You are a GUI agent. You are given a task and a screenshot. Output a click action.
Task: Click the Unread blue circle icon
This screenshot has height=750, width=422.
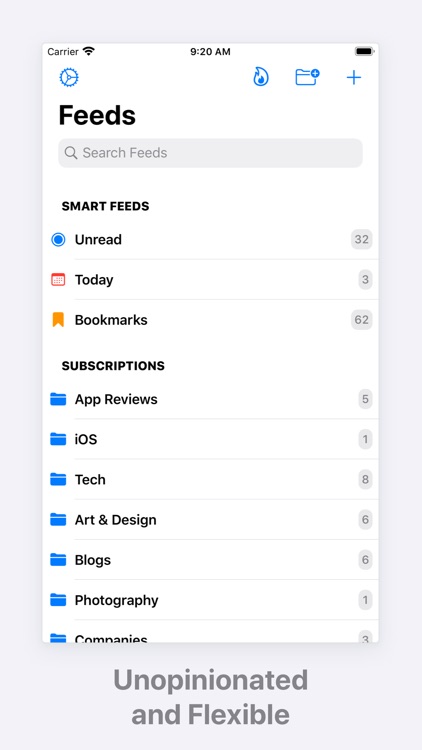point(58,240)
